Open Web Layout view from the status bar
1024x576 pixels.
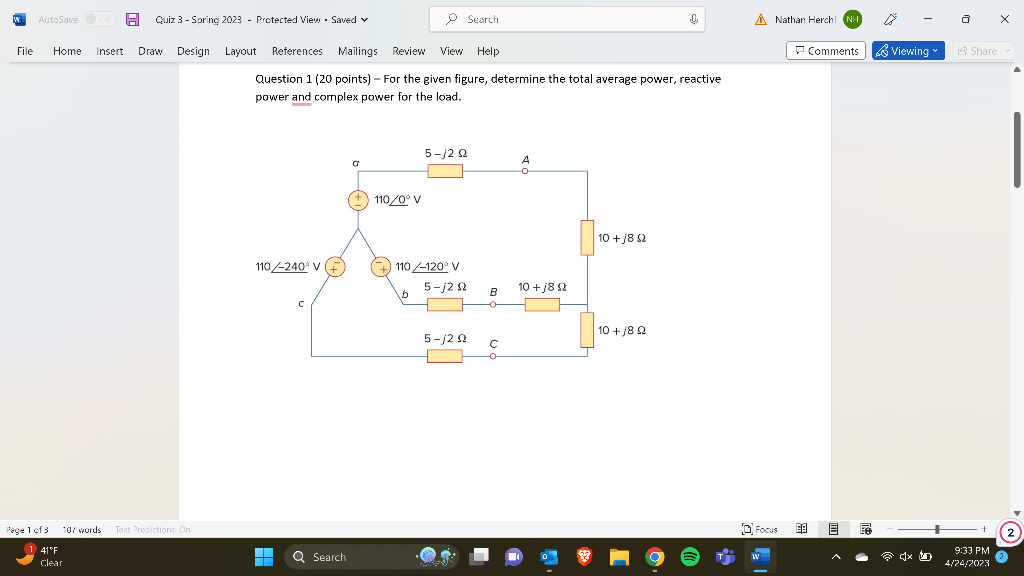click(866, 529)
